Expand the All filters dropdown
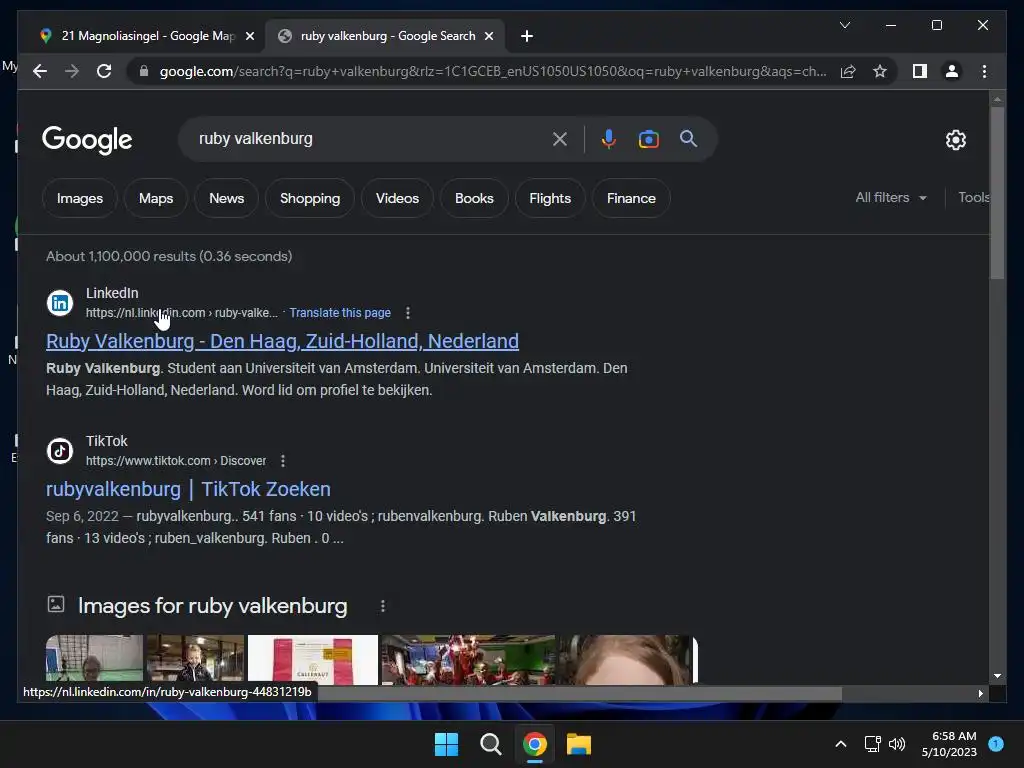Screen dimensions: 1024x768 click(891, 197)
